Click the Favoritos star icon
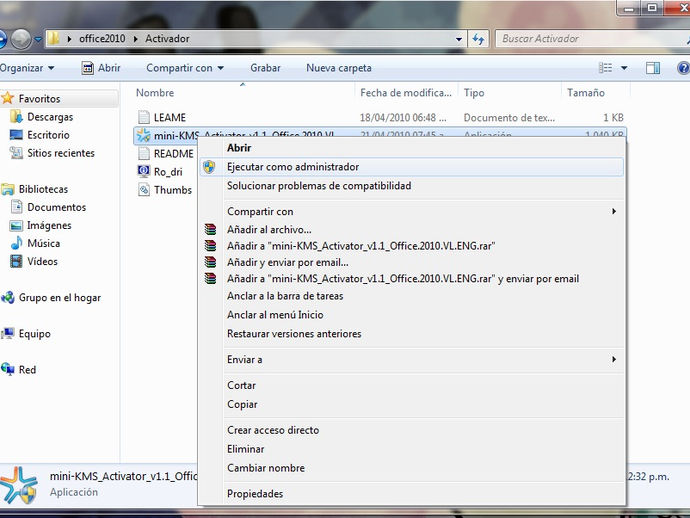The width and height of the screenshot is (690, 518). click(7, 98)
